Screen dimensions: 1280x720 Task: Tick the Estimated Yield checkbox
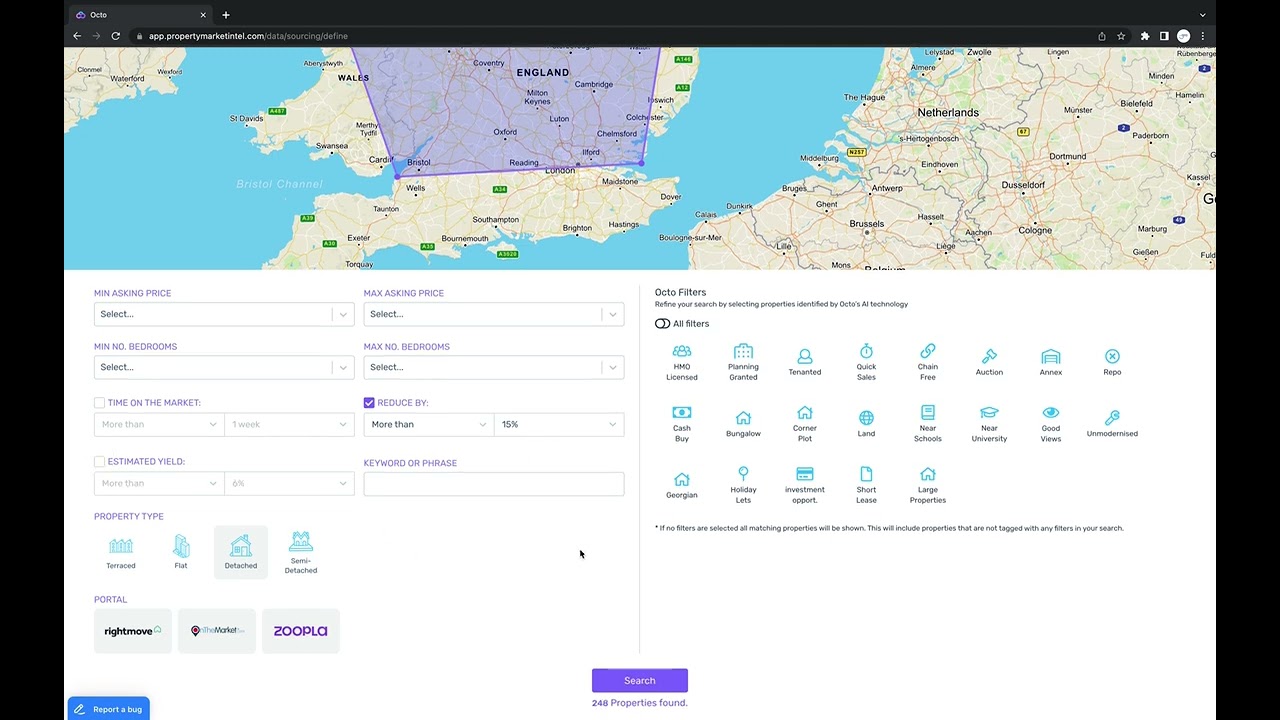[x=100, y=462]
